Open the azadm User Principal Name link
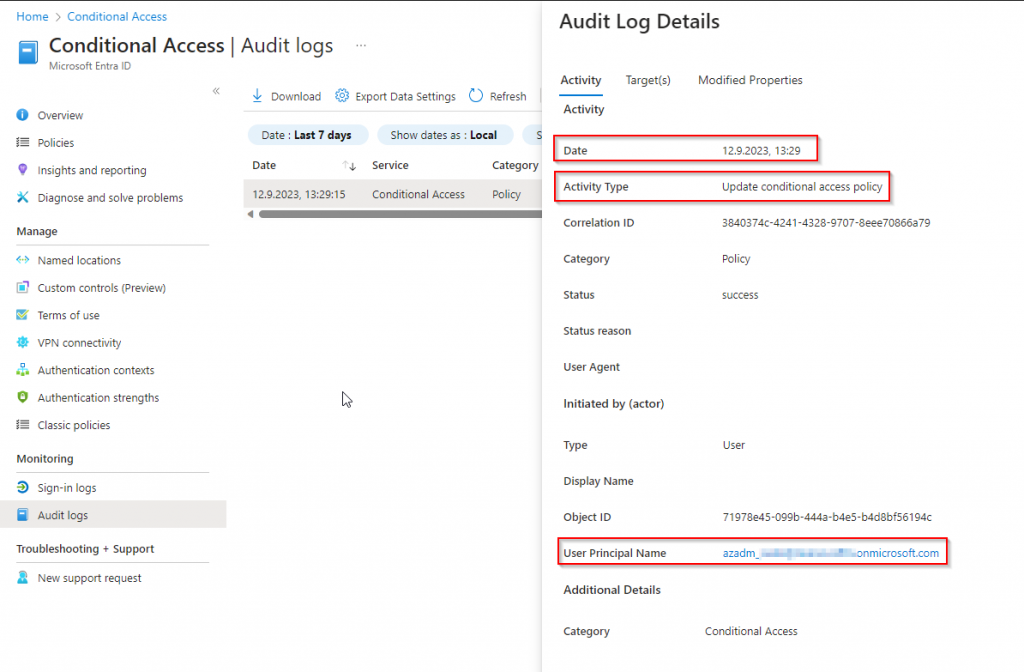Image resolution: width=1024 pixels, height=672 pixels. pyautogui.click(x=830, y=553)
